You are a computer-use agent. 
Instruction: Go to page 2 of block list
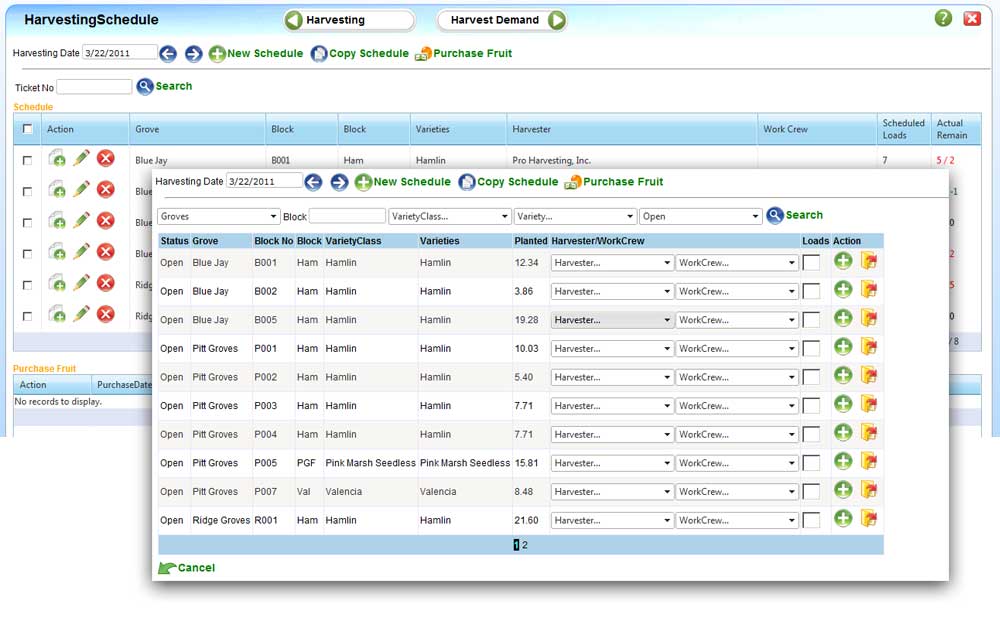pyautogui.click(x=525, y=545)
